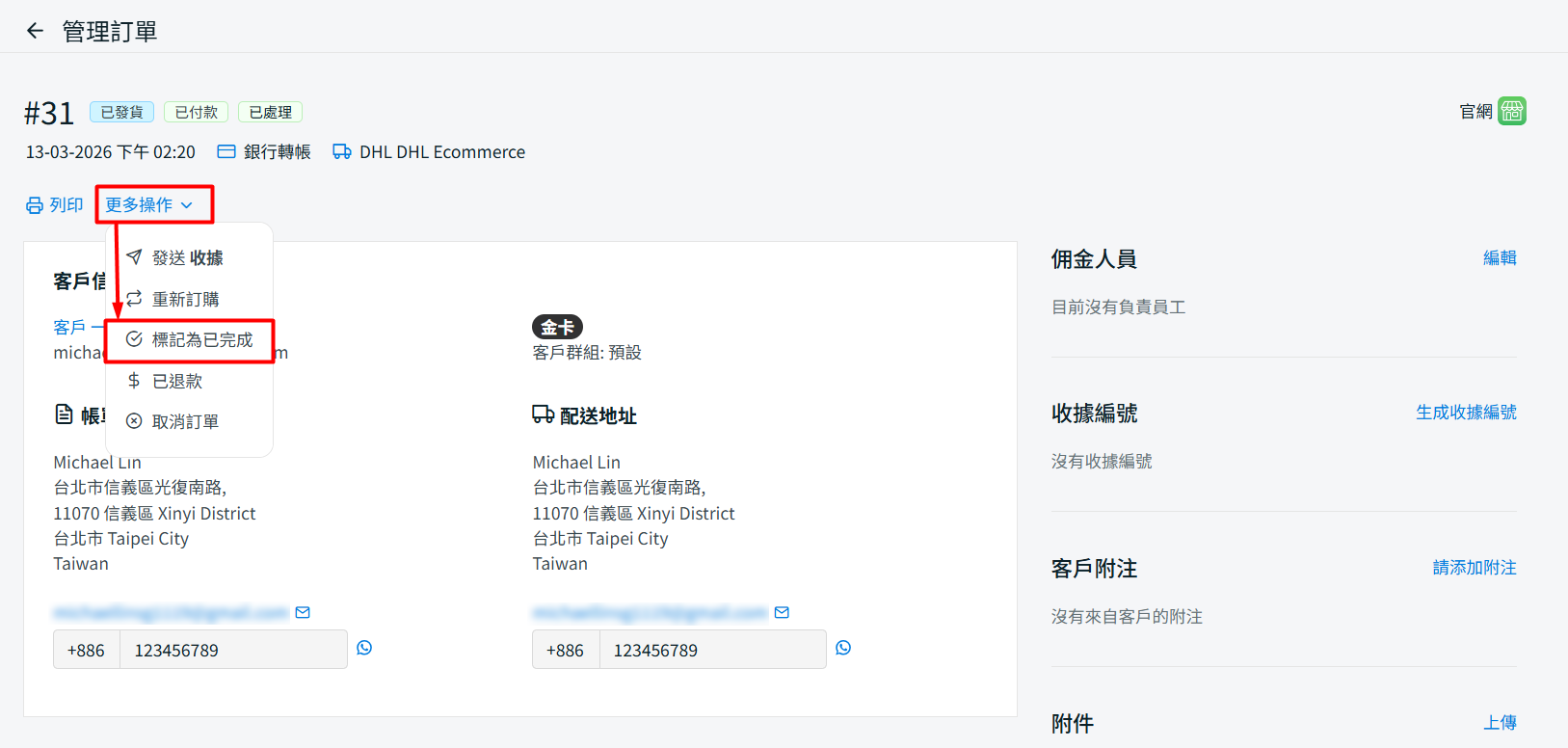Open WhatsApp icon beside shipping phone
The image size is (1568, 748).
(x=843, y=648)
